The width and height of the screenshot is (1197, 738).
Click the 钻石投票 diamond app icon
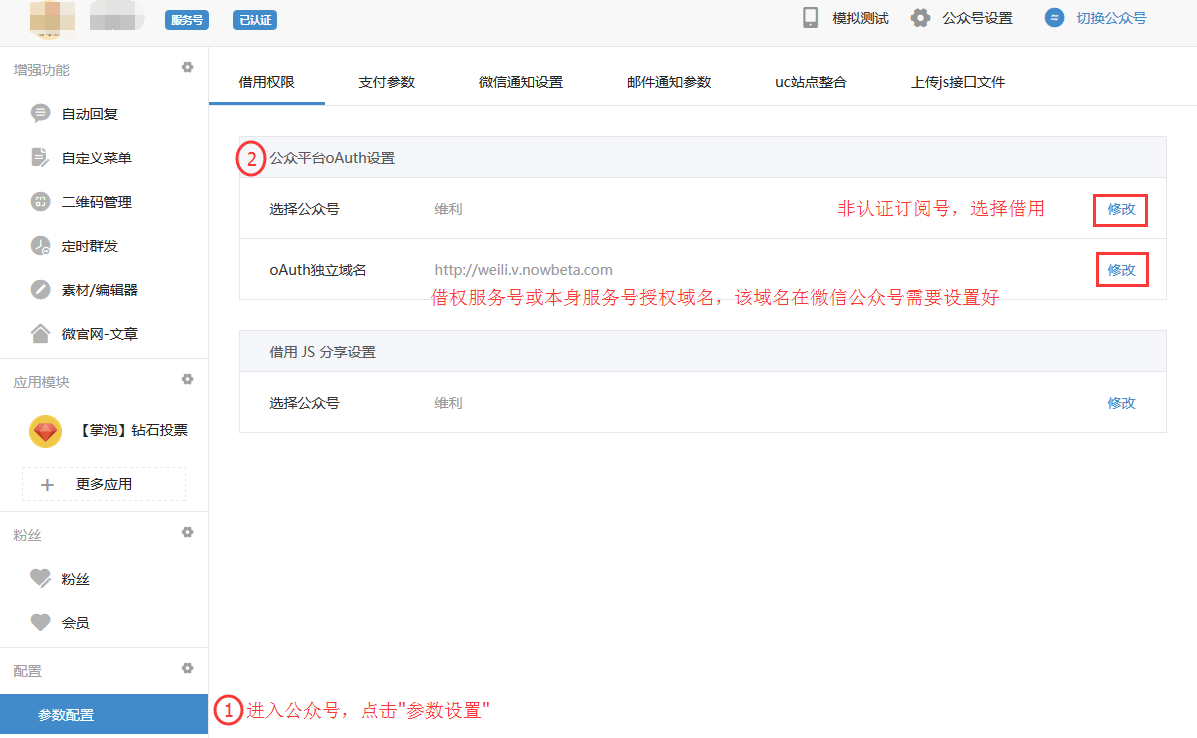[x=45, y=431]
